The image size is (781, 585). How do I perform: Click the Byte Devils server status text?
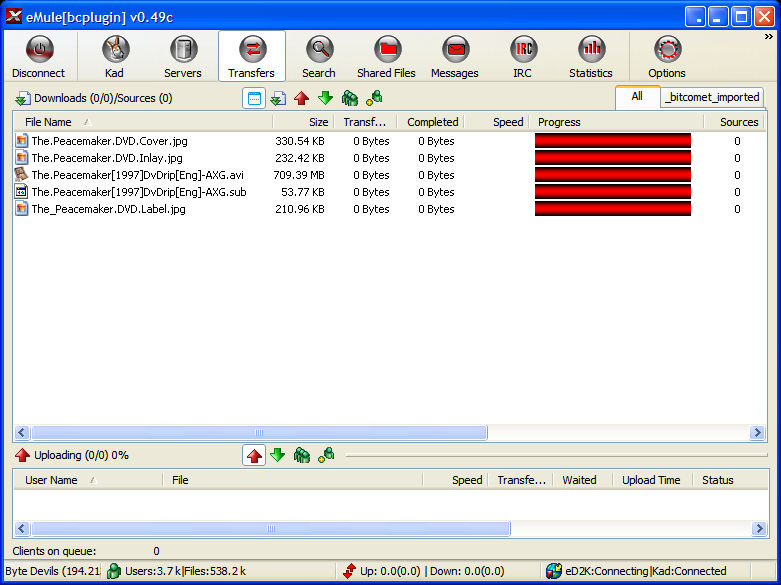coord(52,571)
